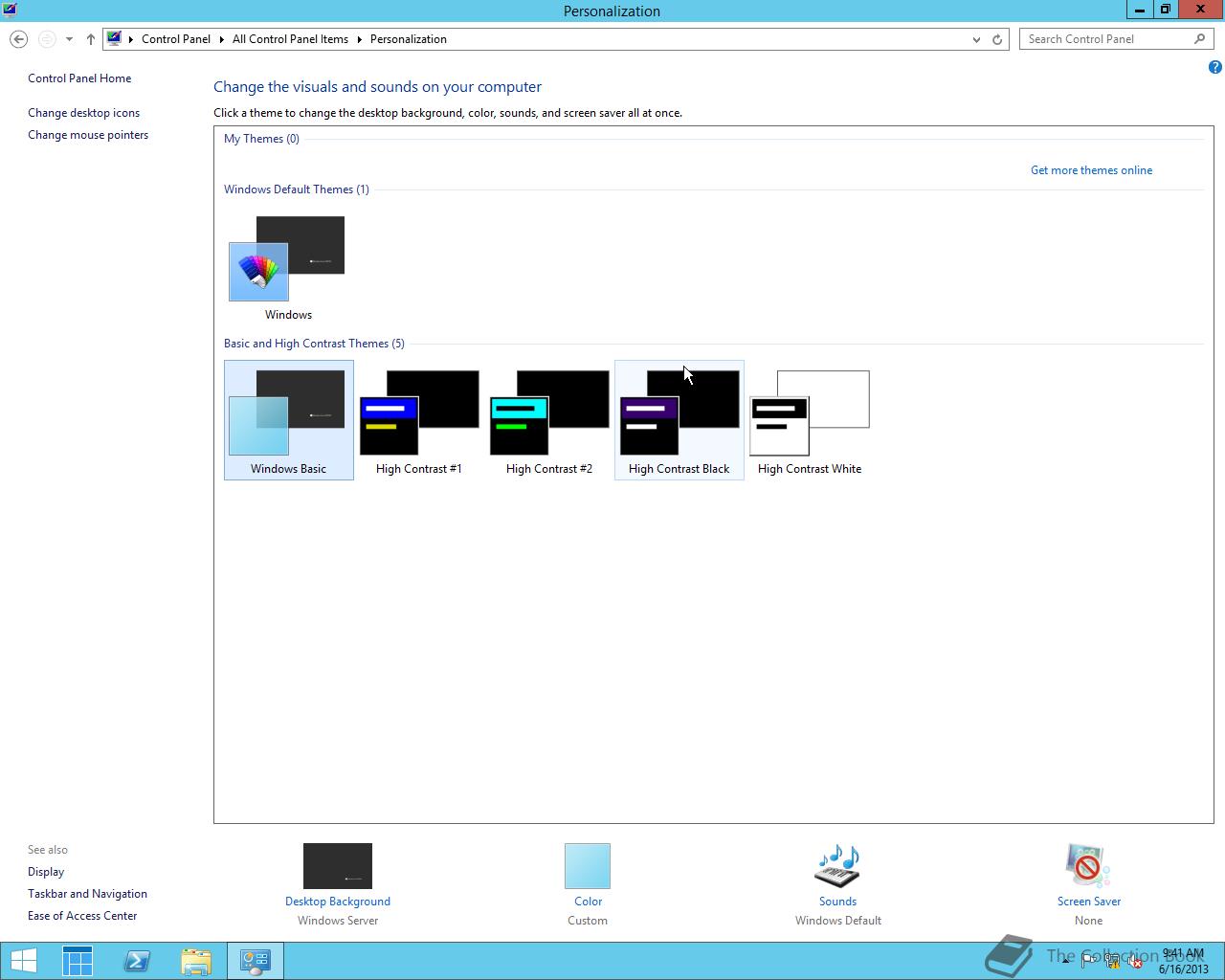
Task: Go up one level with Up arrow
Action: point(91,39)
